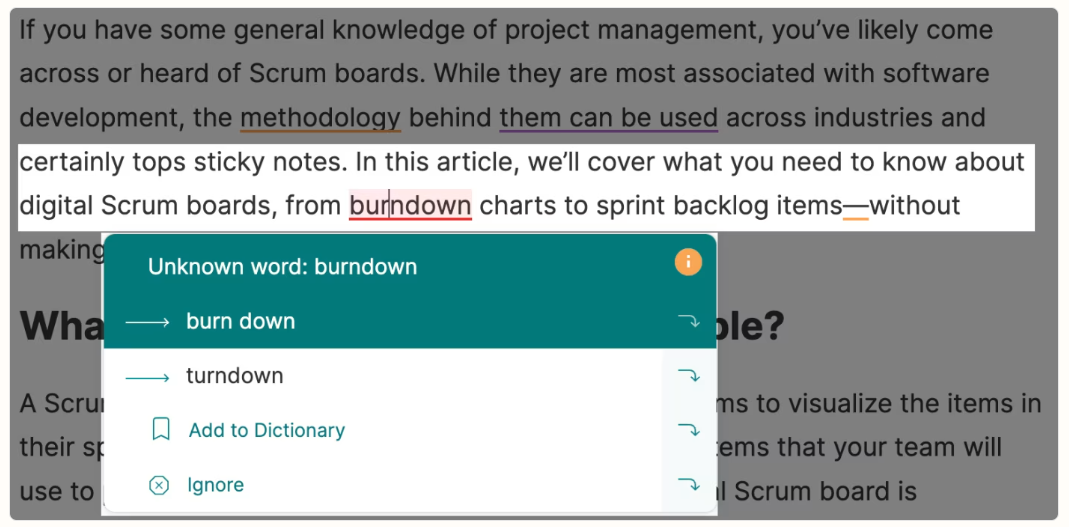The image size is (1069, 527).
Task: Click the "Unknown word: burndown" header text
Action: coord(282,267)
